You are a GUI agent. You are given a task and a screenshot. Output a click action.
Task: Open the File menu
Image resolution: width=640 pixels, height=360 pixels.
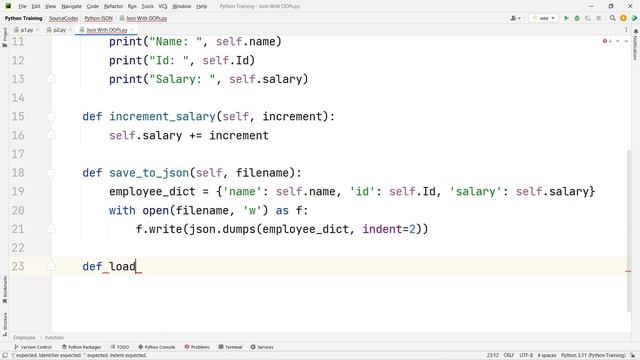[x=22, y=7]
